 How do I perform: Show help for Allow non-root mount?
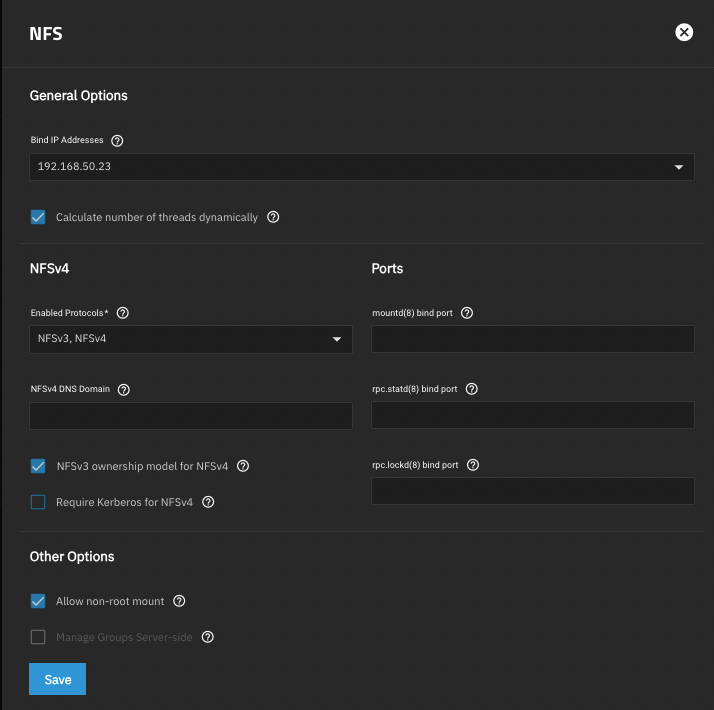[179, 601]
